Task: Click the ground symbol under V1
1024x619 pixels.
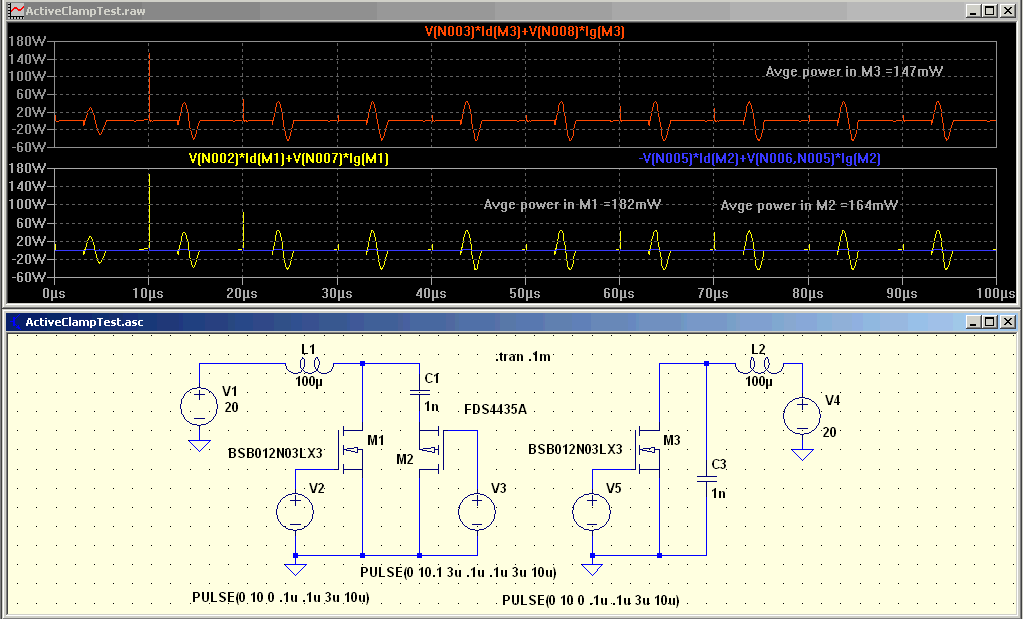Action: (x=199, y=445)
